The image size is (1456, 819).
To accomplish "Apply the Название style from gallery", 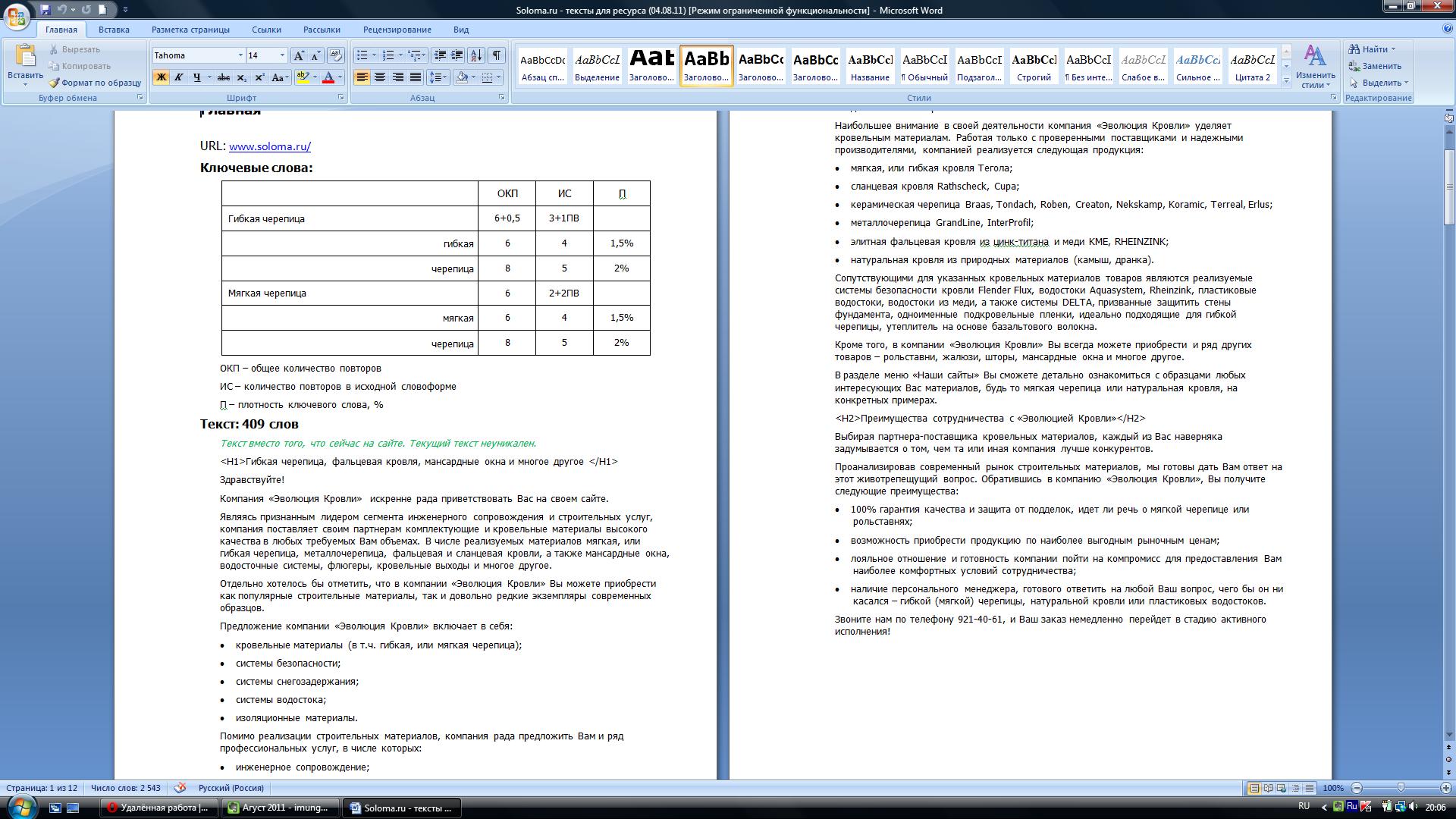I will point(870,65).
